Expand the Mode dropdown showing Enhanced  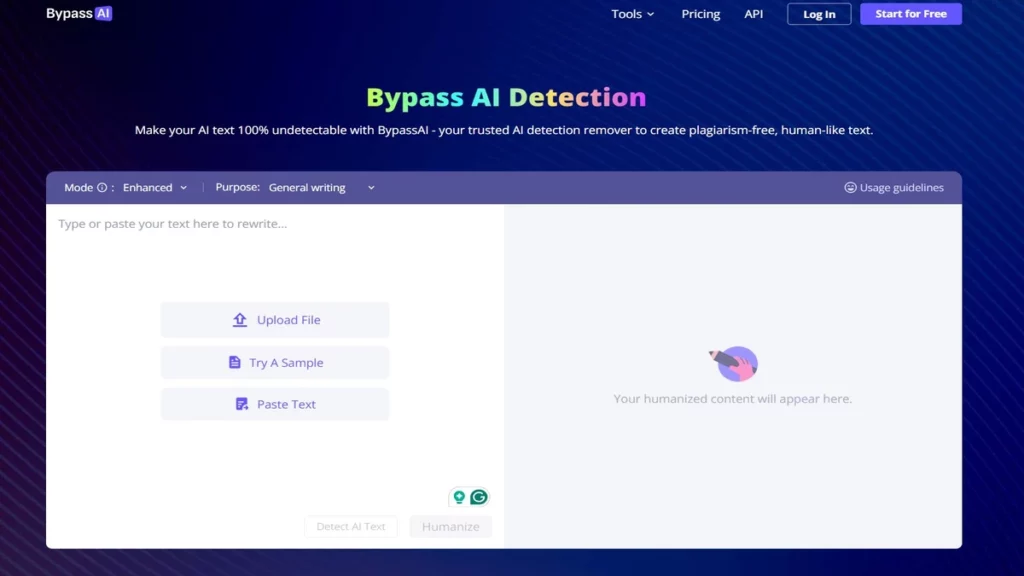click(x=155, y=187)
